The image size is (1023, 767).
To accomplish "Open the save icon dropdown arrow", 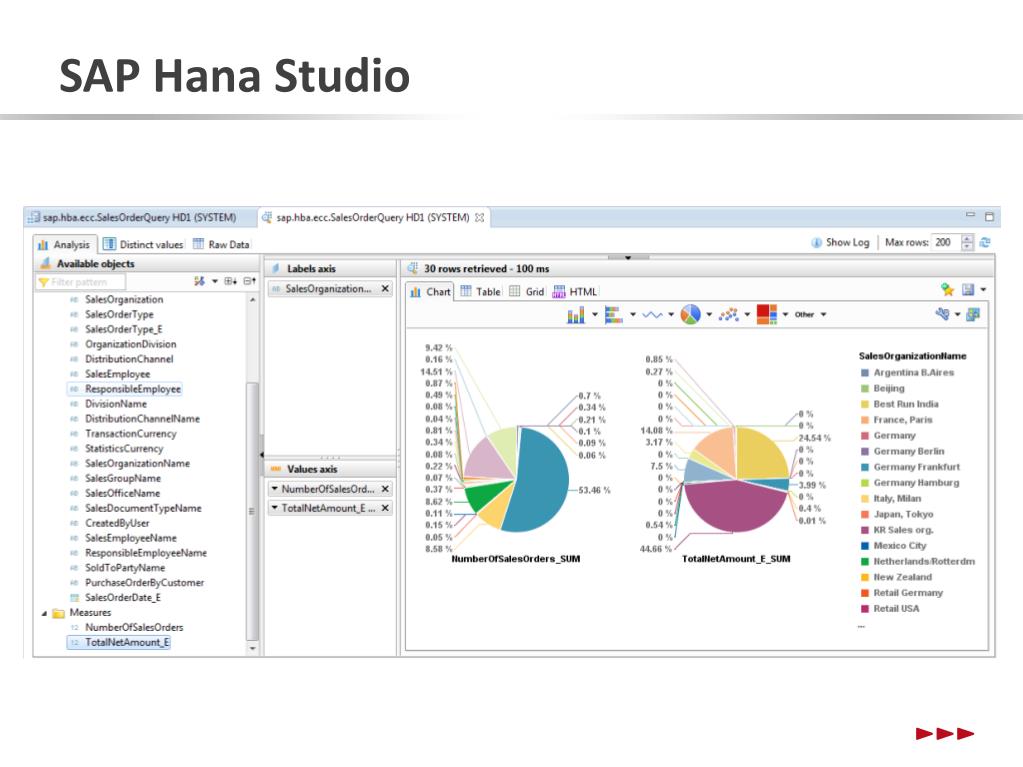I will coord(983,289).
